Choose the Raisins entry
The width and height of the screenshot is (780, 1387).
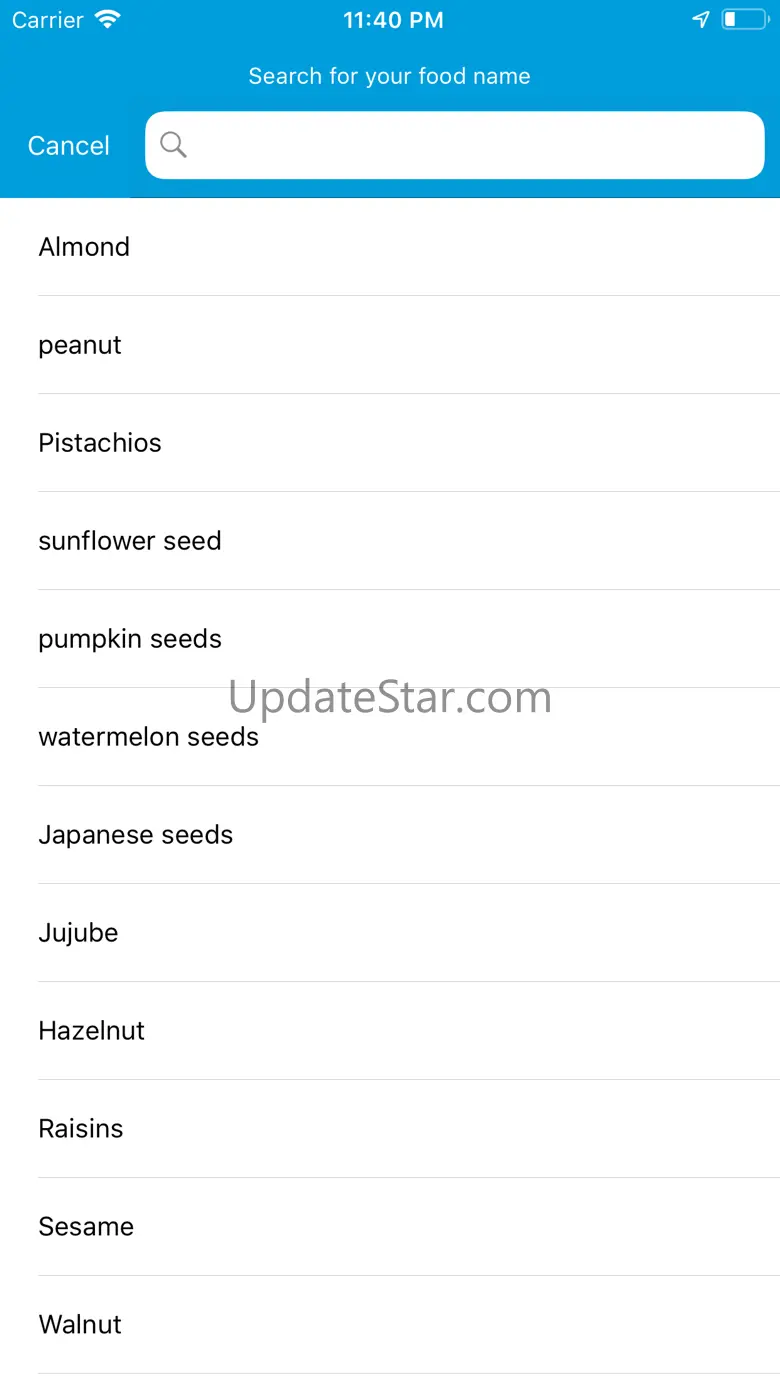click(x=81, y=1129)
